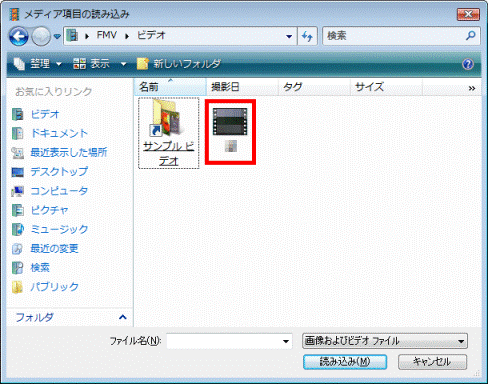Viewport: 488px width, 384px height.
Task: Select the FMV breadcrumb in the address bar
Action: click(x=107, y=35)
